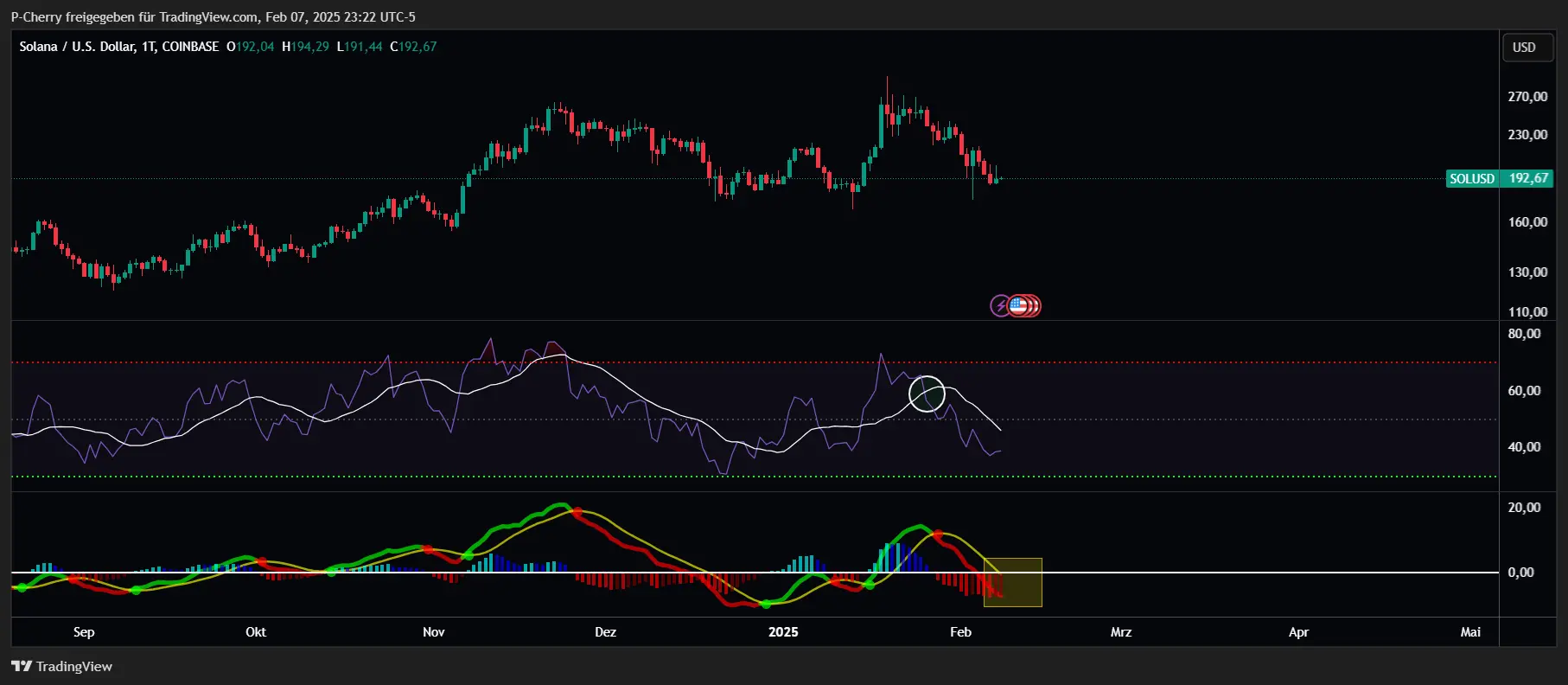Screen dimensions: 1568x685
Task: Click the Okt label on time axis
Action: (256, 632)
